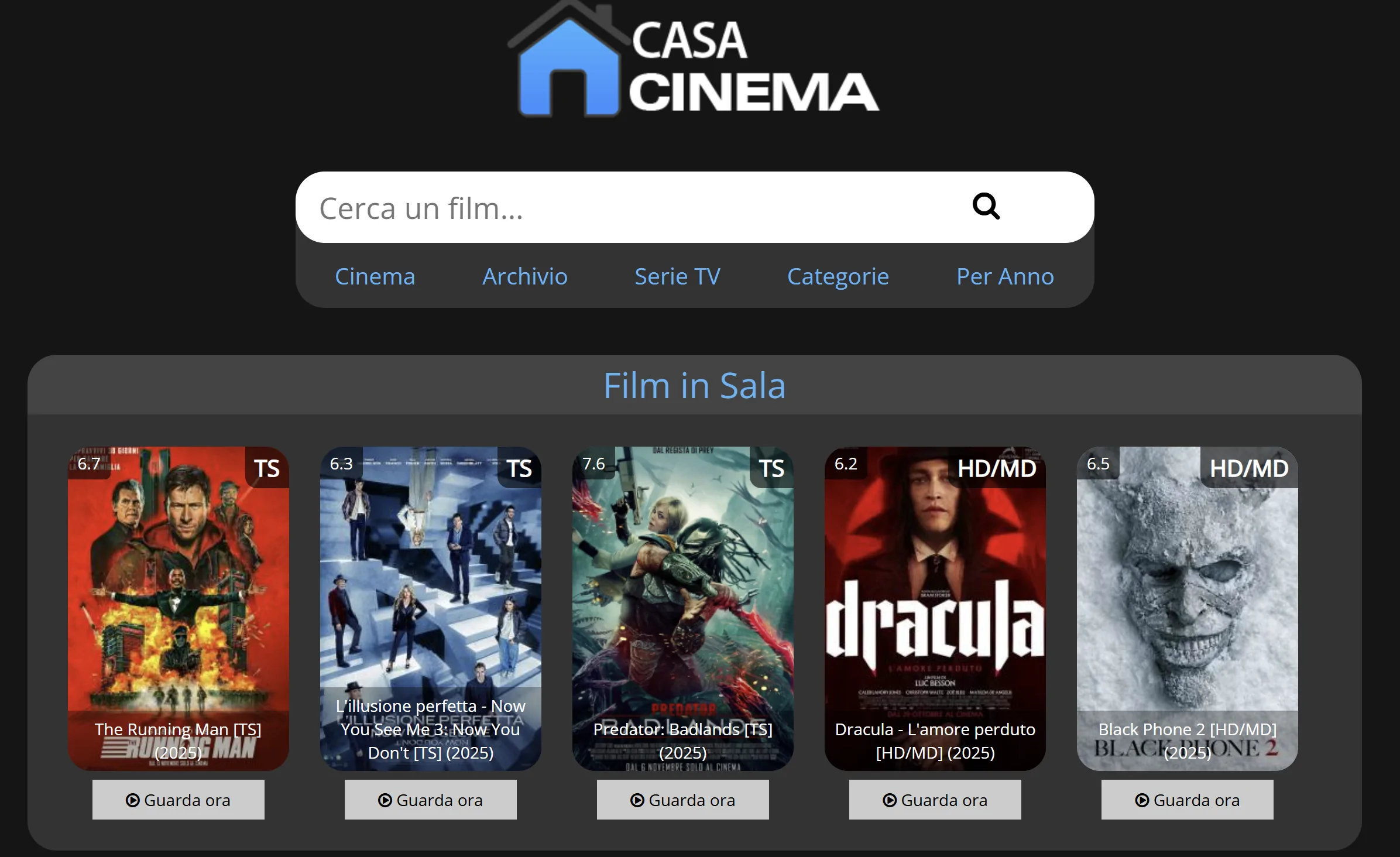This screenshot has height=857, width=1400.
Task: Click Guarda ora under Black Phone 2
Action: click(x=1188, y=800)
